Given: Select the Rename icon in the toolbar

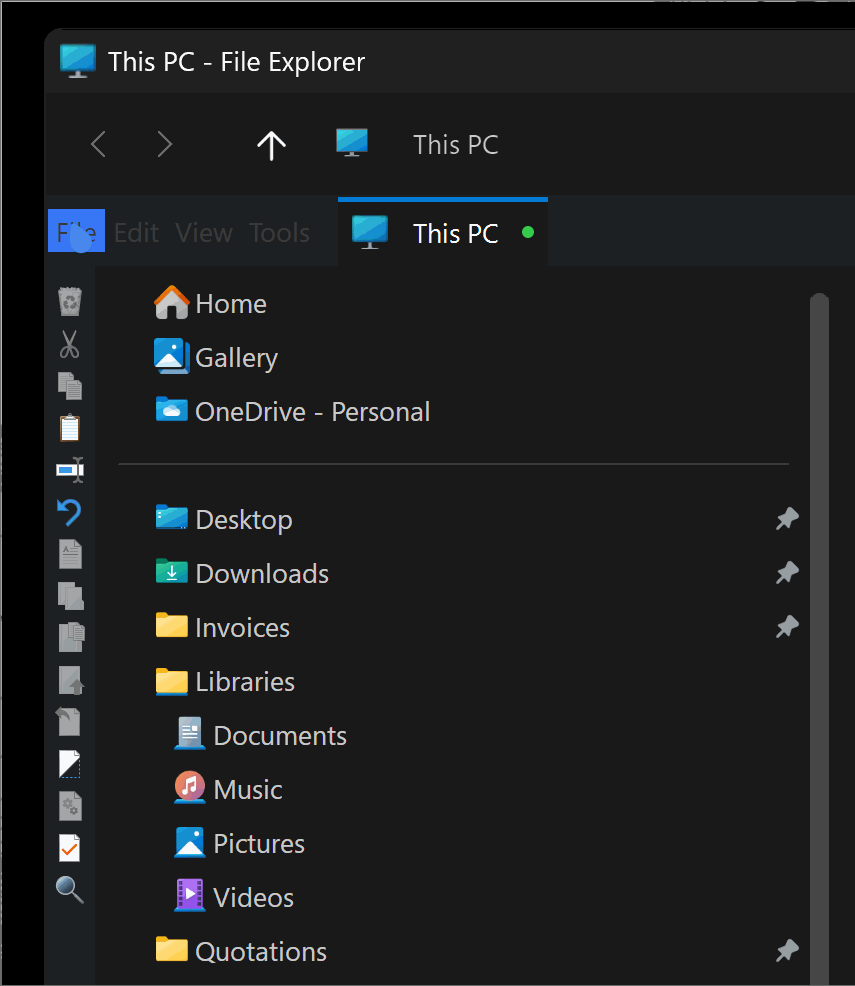Looking at the screenshot, I should [70, 469].
